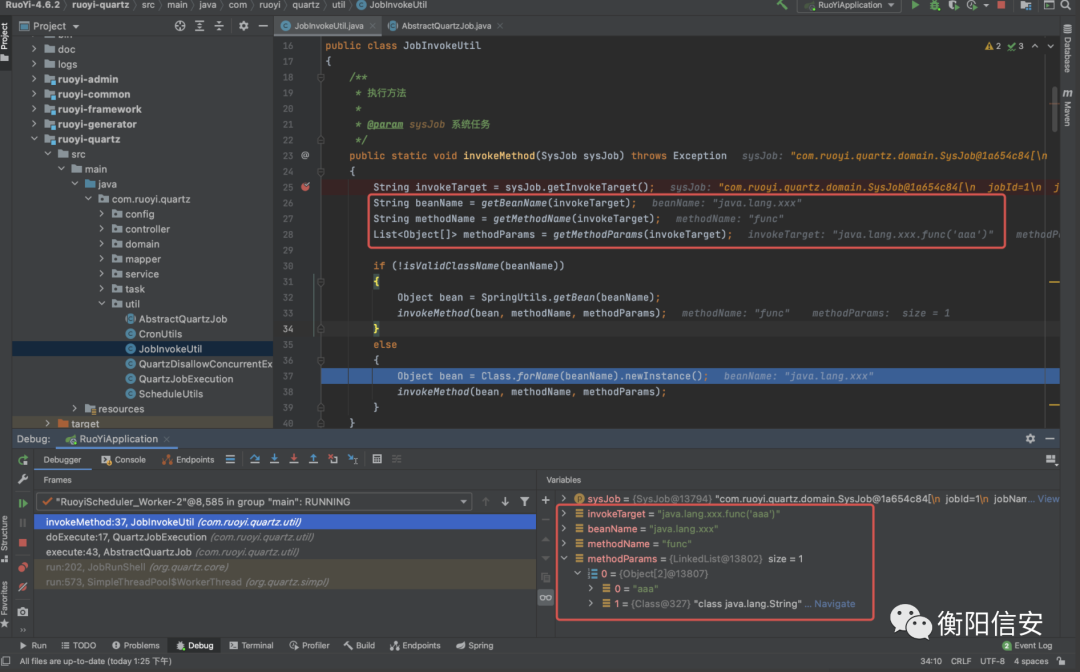Close the RuoYiApplication debug session tab
The image size is (1080, 672).
coord(167,439)
